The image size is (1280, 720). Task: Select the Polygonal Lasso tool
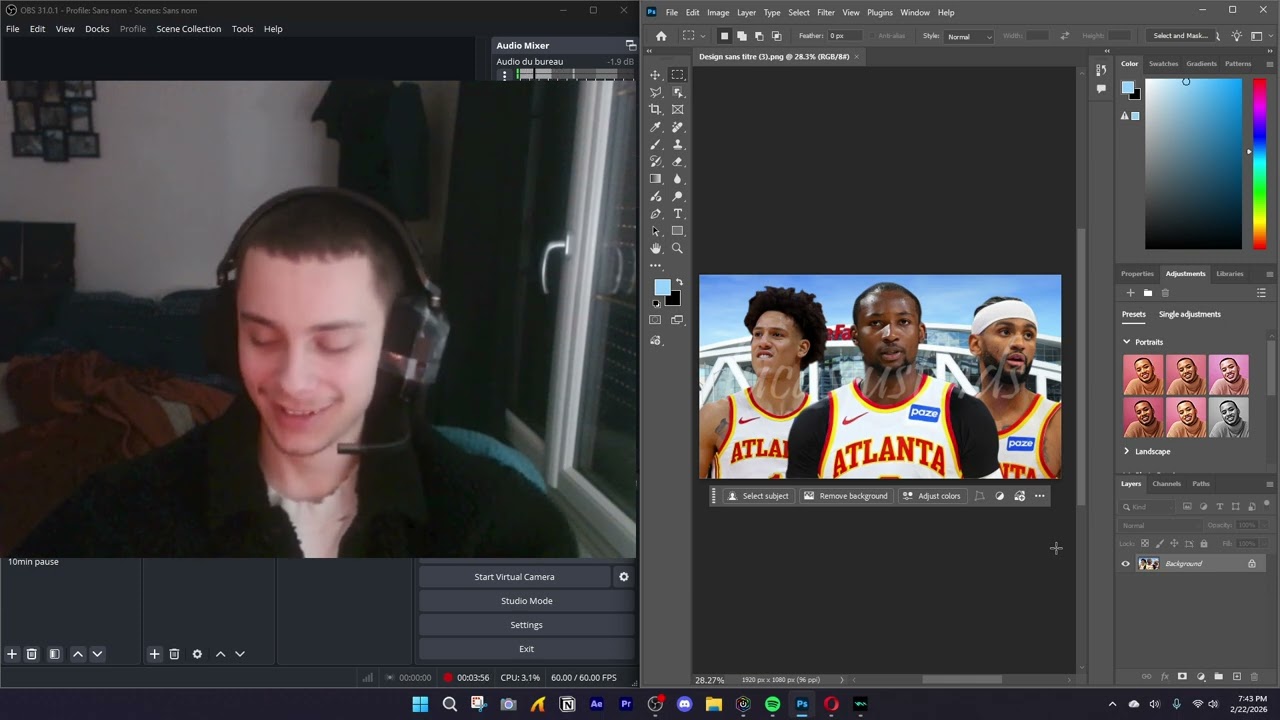(656, 92)
